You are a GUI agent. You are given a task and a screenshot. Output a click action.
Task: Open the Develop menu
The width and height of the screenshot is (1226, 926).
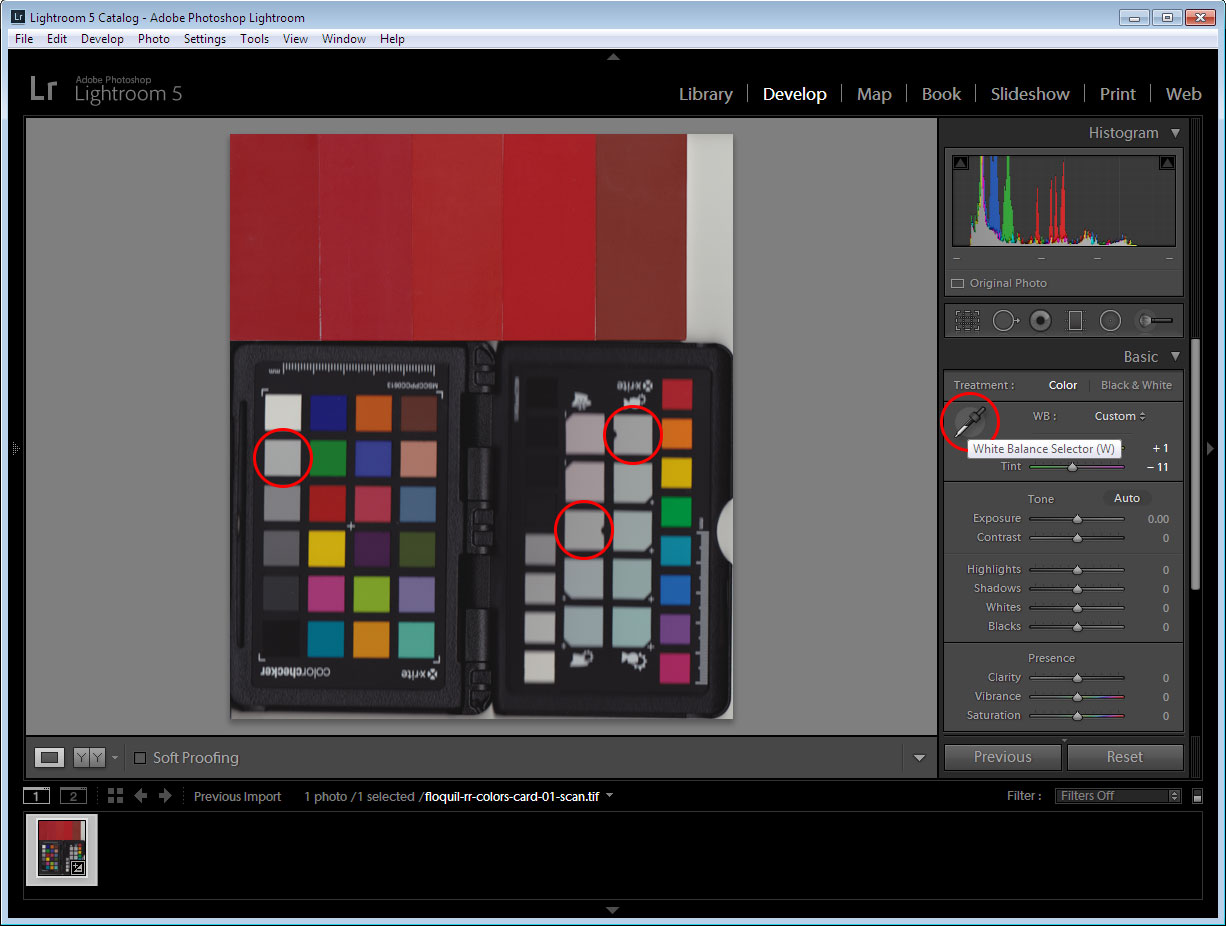102,39
